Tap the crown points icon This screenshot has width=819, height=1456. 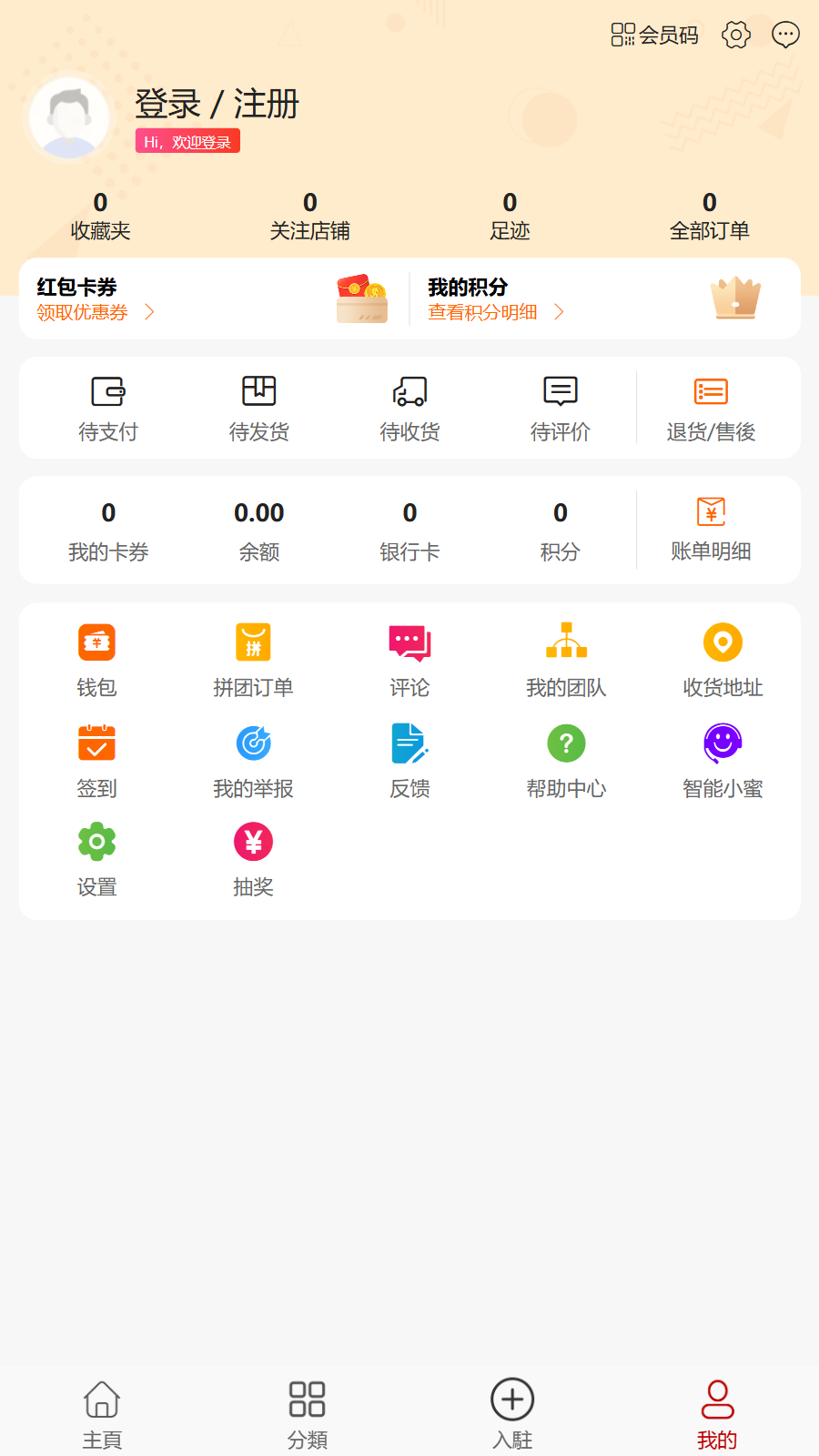(x=735, y=298)
